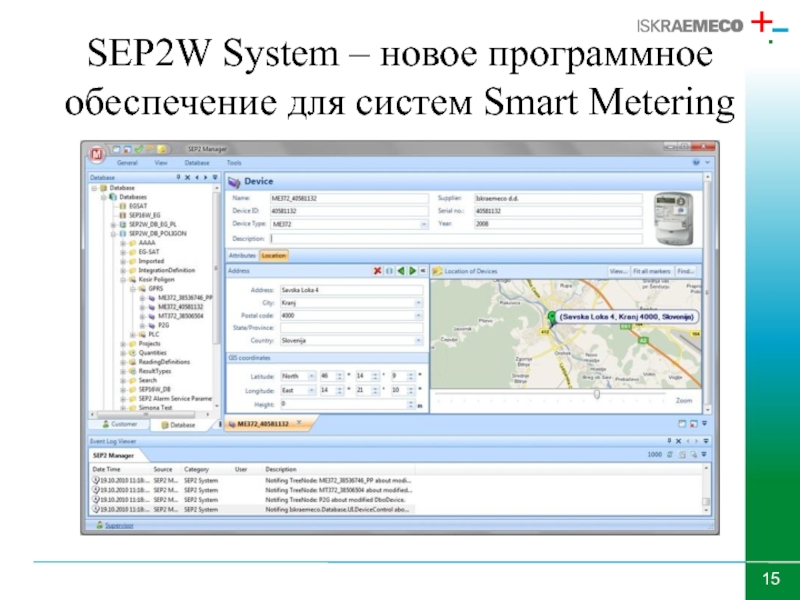
Task: Select the Database panel tab at bottom
Action: pyautogui.click(x=178, y=425)
